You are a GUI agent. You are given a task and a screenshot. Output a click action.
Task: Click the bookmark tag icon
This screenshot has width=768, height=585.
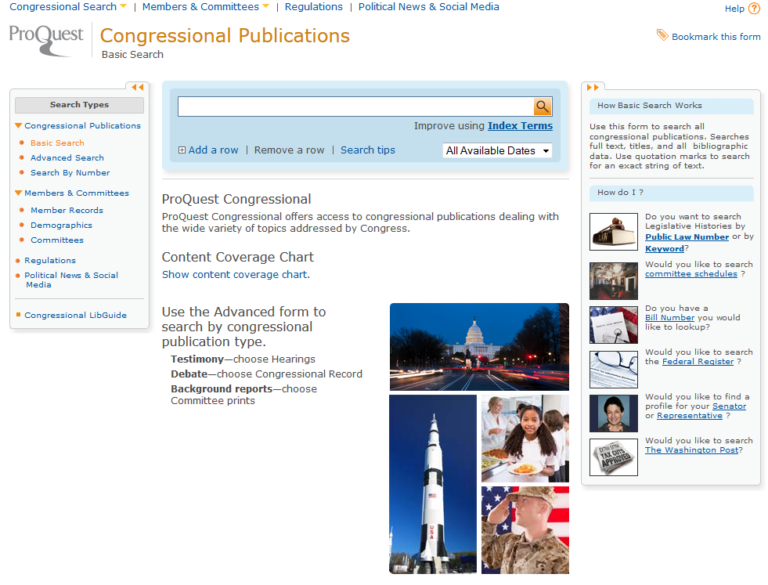(662, 35)
